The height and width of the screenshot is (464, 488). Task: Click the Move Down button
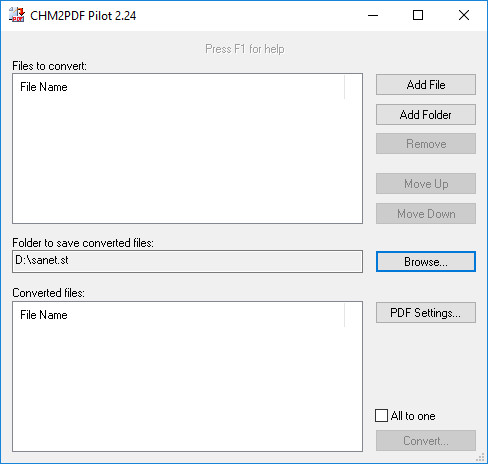426,214
